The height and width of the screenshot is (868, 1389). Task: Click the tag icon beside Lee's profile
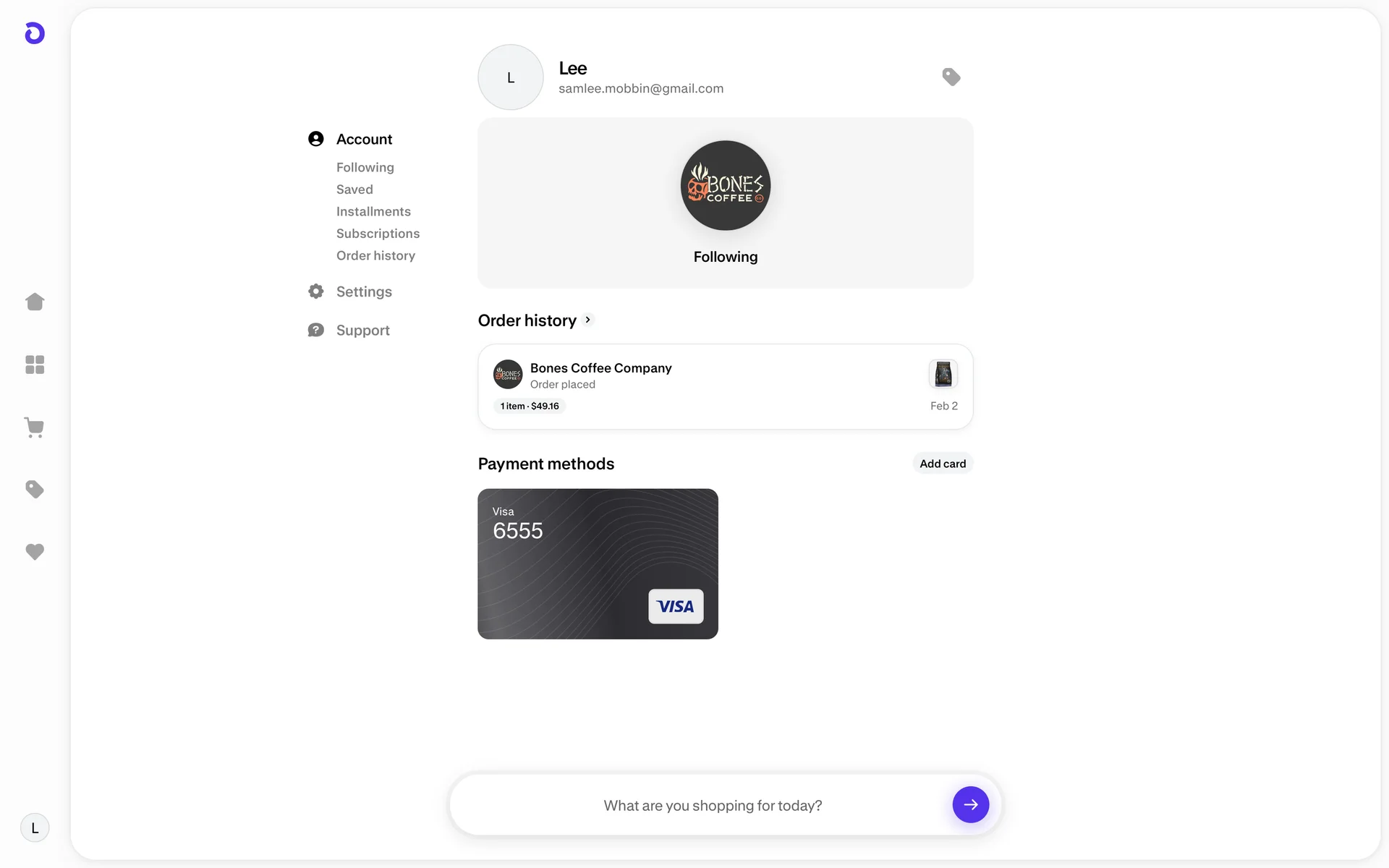tap(951, 77)
